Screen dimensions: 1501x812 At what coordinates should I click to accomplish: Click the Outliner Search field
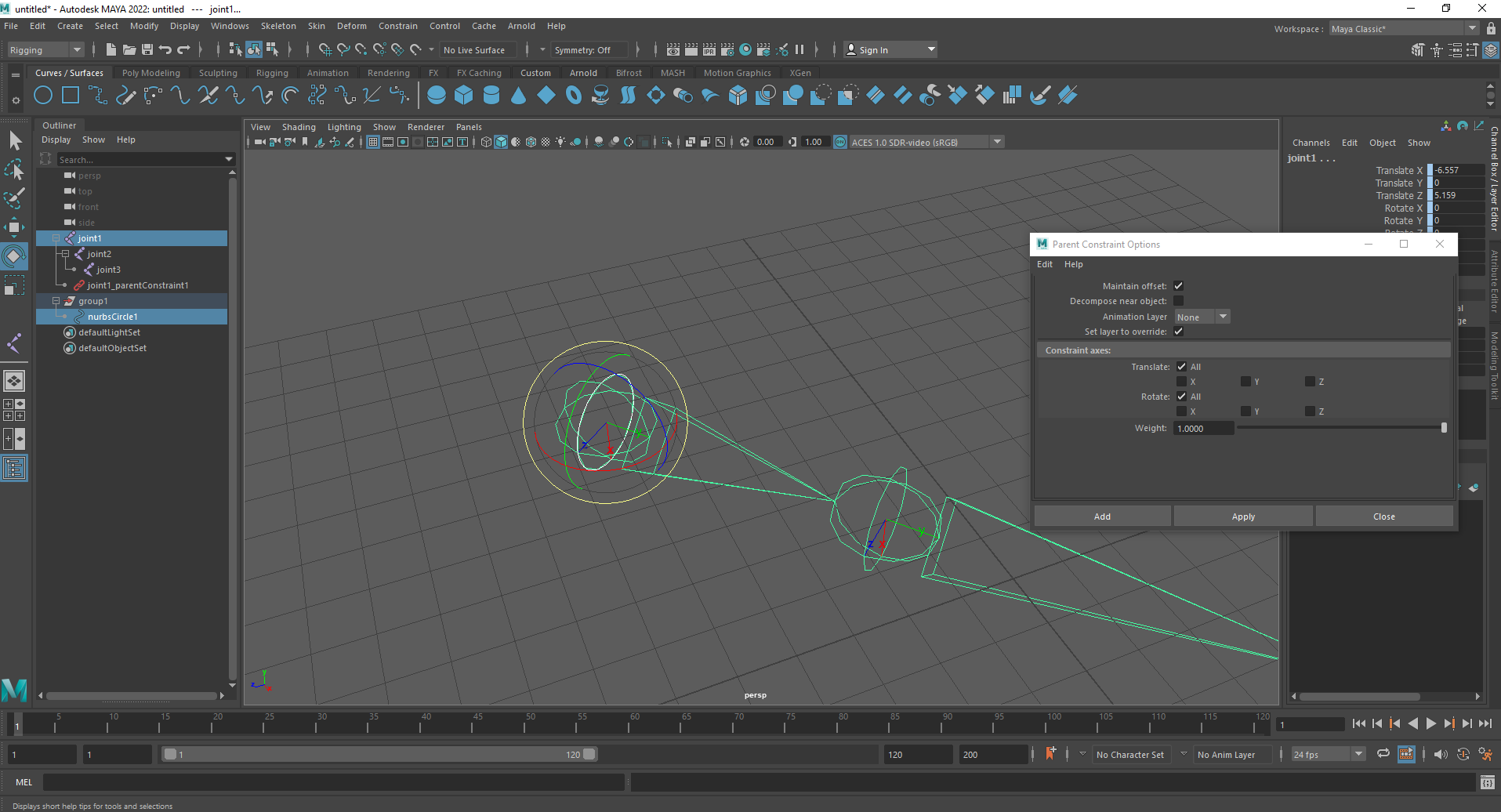[146, 159]
